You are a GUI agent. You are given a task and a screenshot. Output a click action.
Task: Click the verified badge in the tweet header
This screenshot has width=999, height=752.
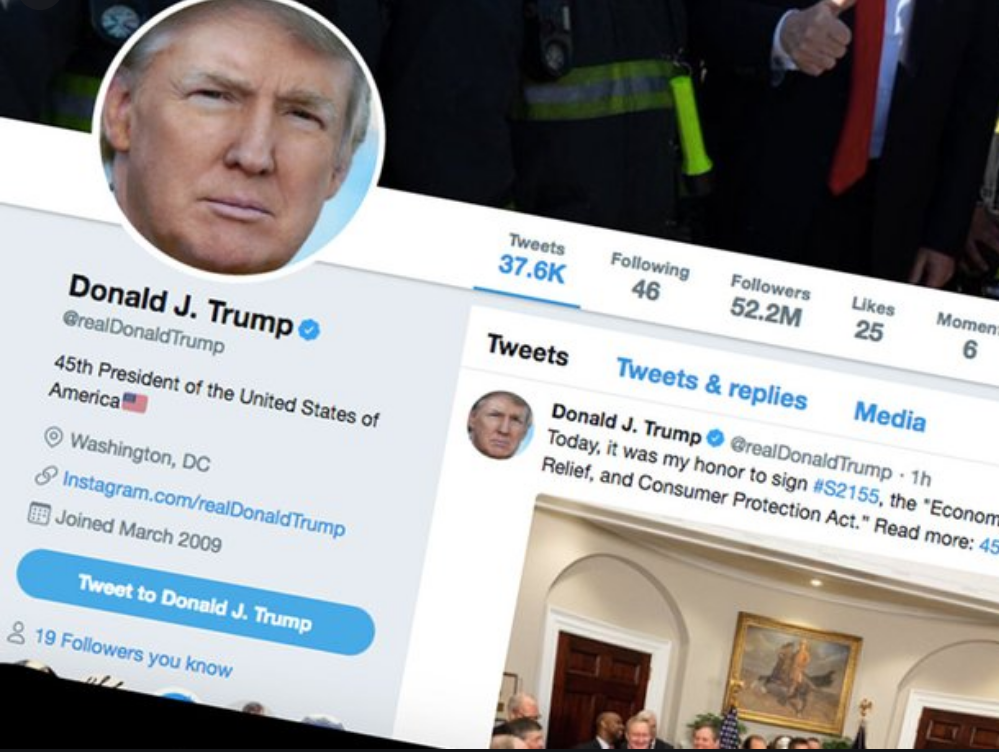pos(715,437)
